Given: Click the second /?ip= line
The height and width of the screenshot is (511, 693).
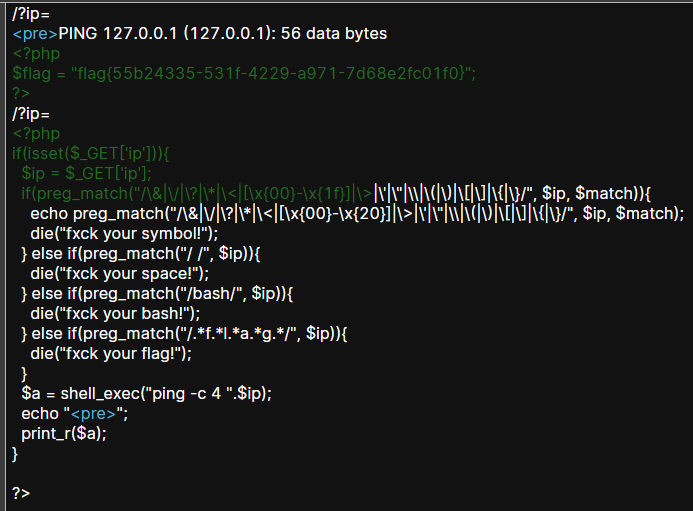Looking at the screenshot, I should coord(31,114).
